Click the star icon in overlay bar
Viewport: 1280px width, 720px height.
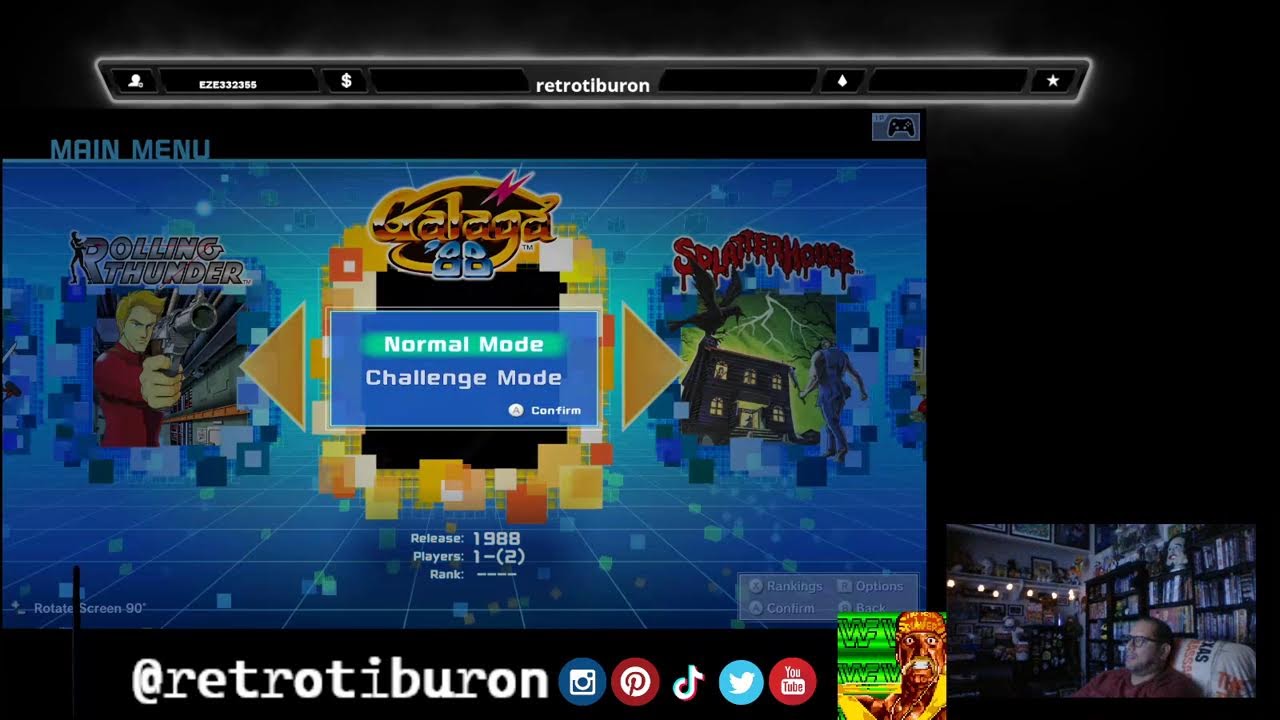(x=1052, y=81)
